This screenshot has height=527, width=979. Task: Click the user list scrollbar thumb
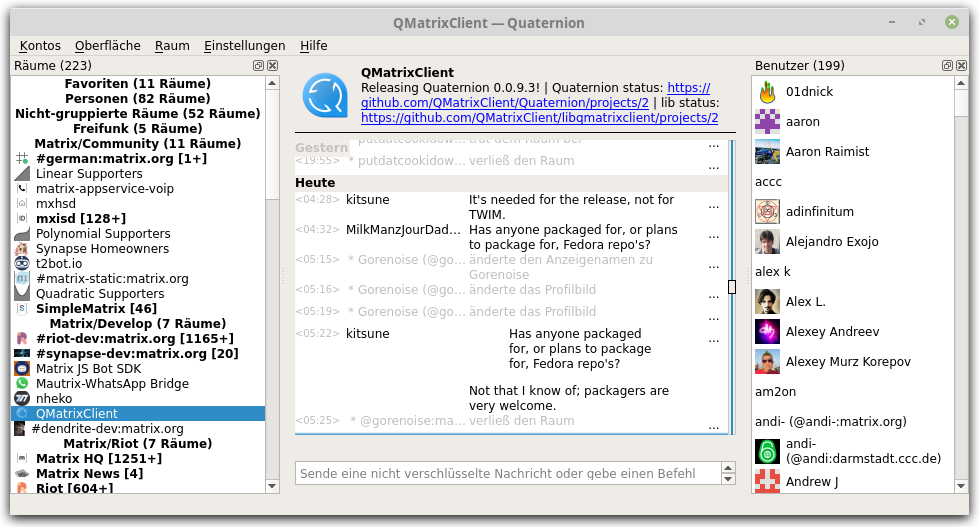point(960,103)
